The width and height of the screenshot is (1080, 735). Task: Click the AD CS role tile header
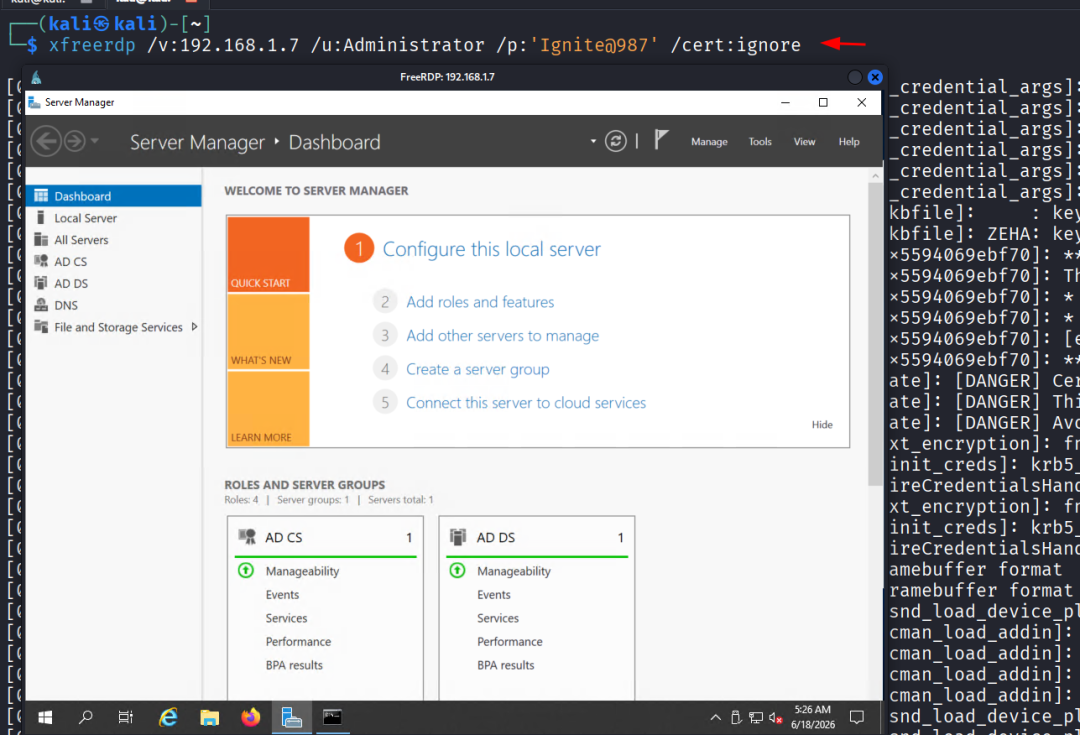pyautogui.click(x=325, y=537)
